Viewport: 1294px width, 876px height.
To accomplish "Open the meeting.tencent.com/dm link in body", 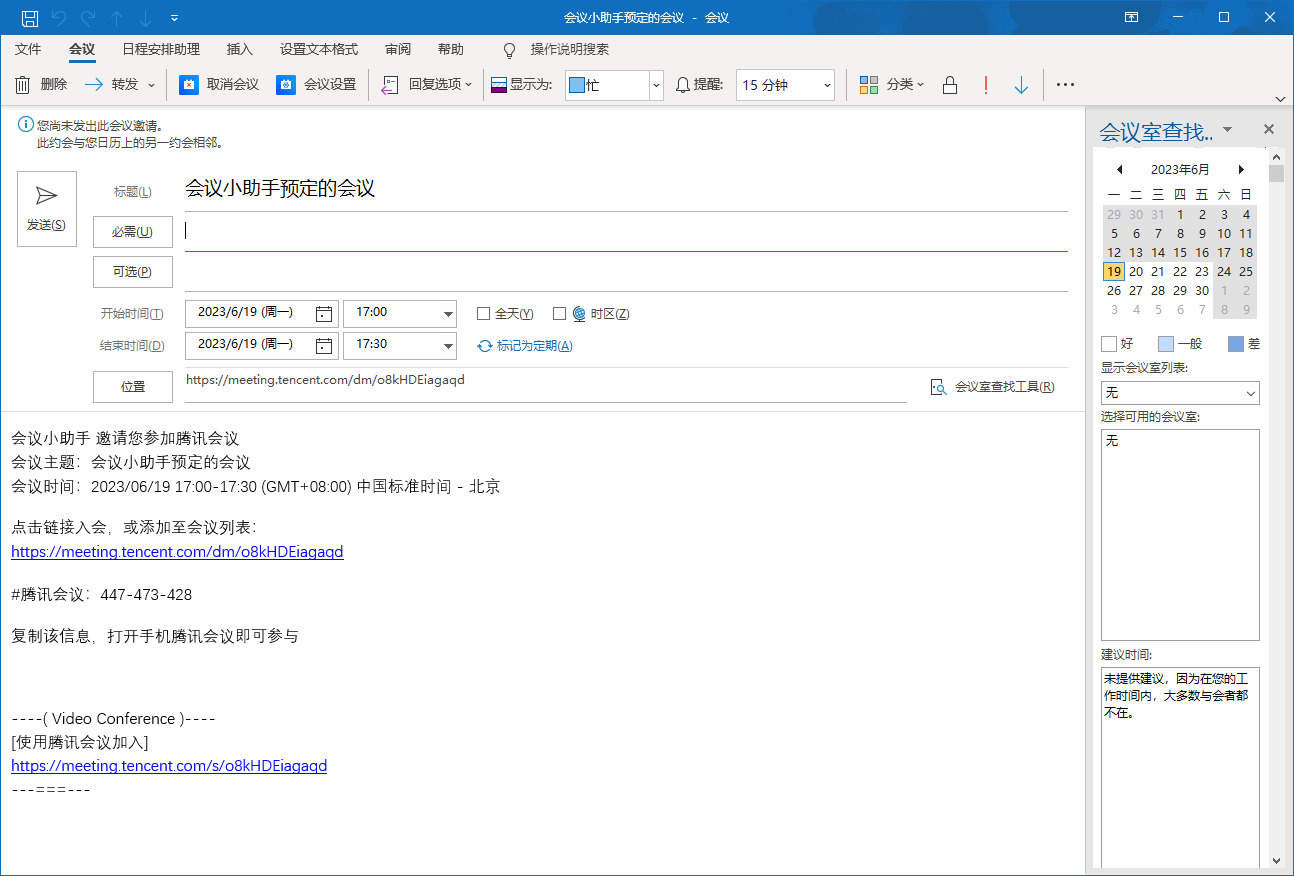I will click(x=177, y=552).
